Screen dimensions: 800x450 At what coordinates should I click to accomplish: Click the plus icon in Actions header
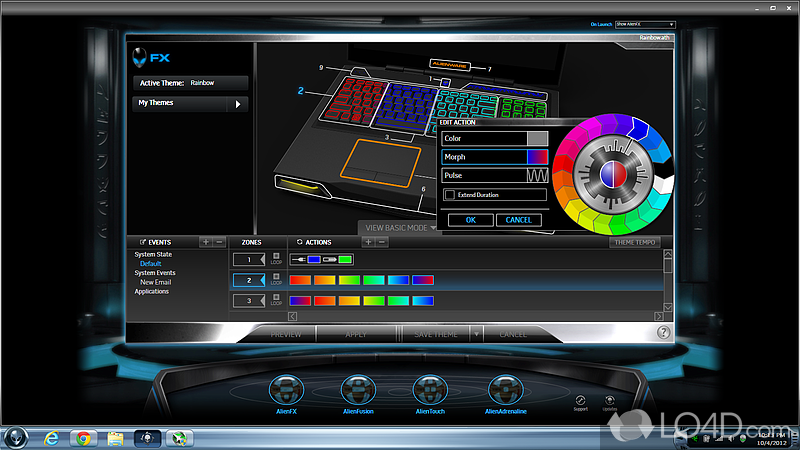(x=368, y=242)
